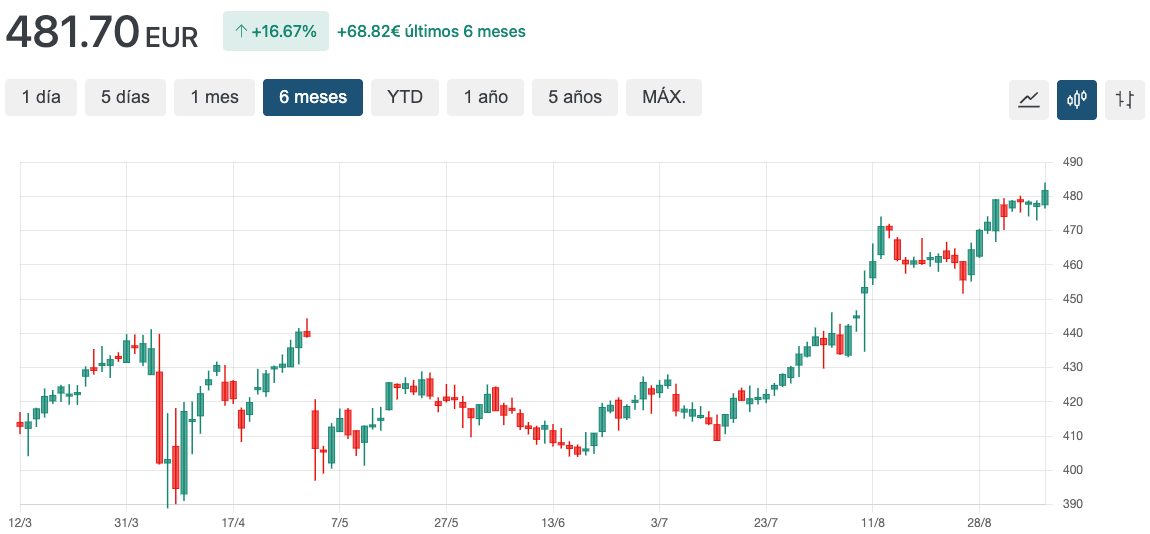This screenshot has height=534, width=1150.
Task: Click the 12/3 date axis label
Action: point(20,522)
